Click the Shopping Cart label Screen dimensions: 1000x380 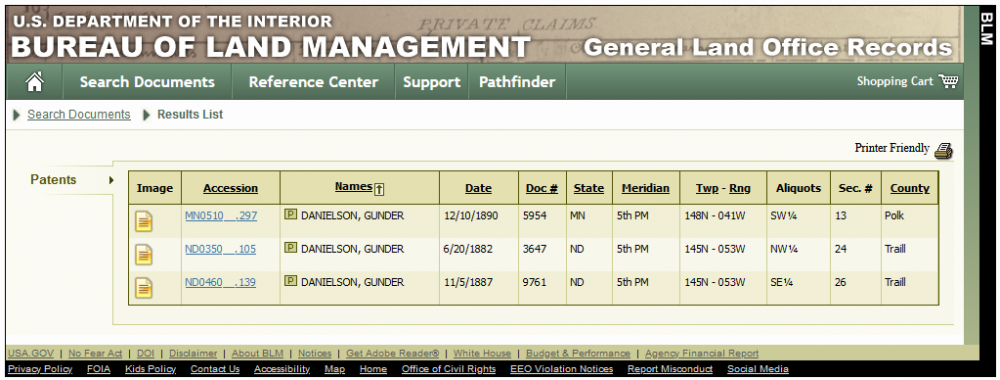pos(895,81)
